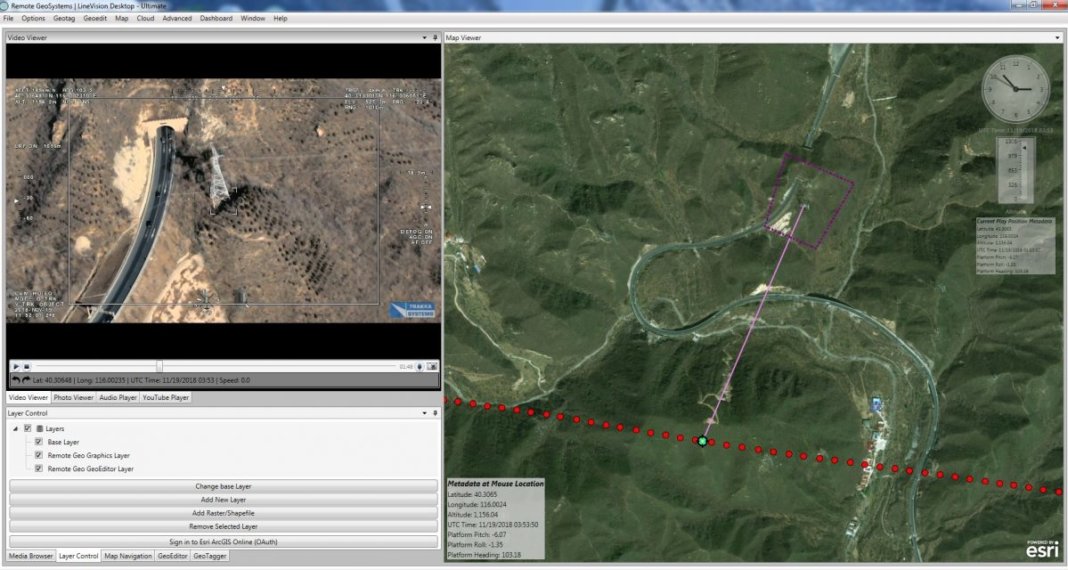Click the Lat/Long/UTC status text in player
The image size is (1068, 570).
[x=140, y=380]
